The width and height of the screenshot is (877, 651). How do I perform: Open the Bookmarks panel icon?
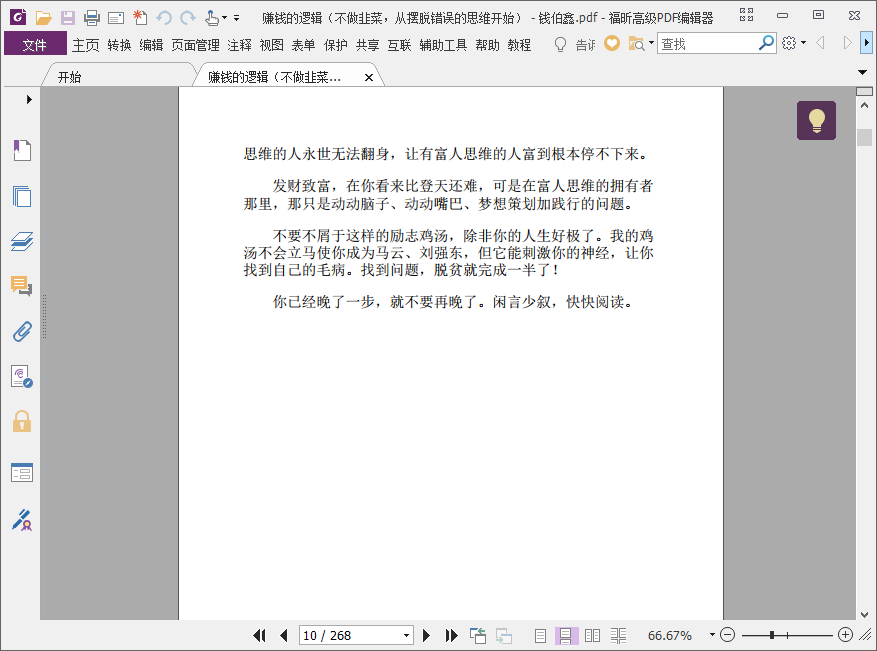pos(22,150)
